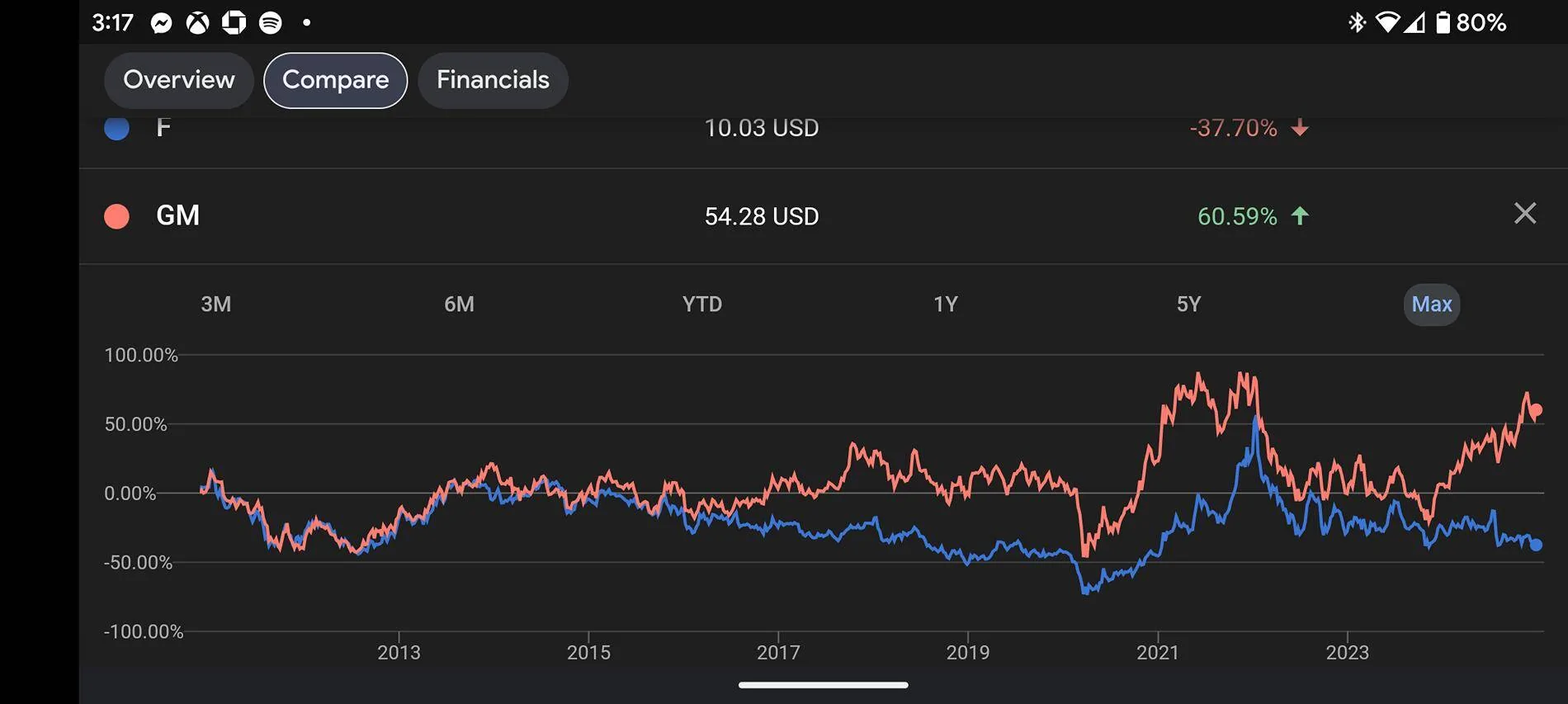Viewport: 1568px width, 704px height.
Task: Remove GM from the comparison with X
Action: [1525, 214]
